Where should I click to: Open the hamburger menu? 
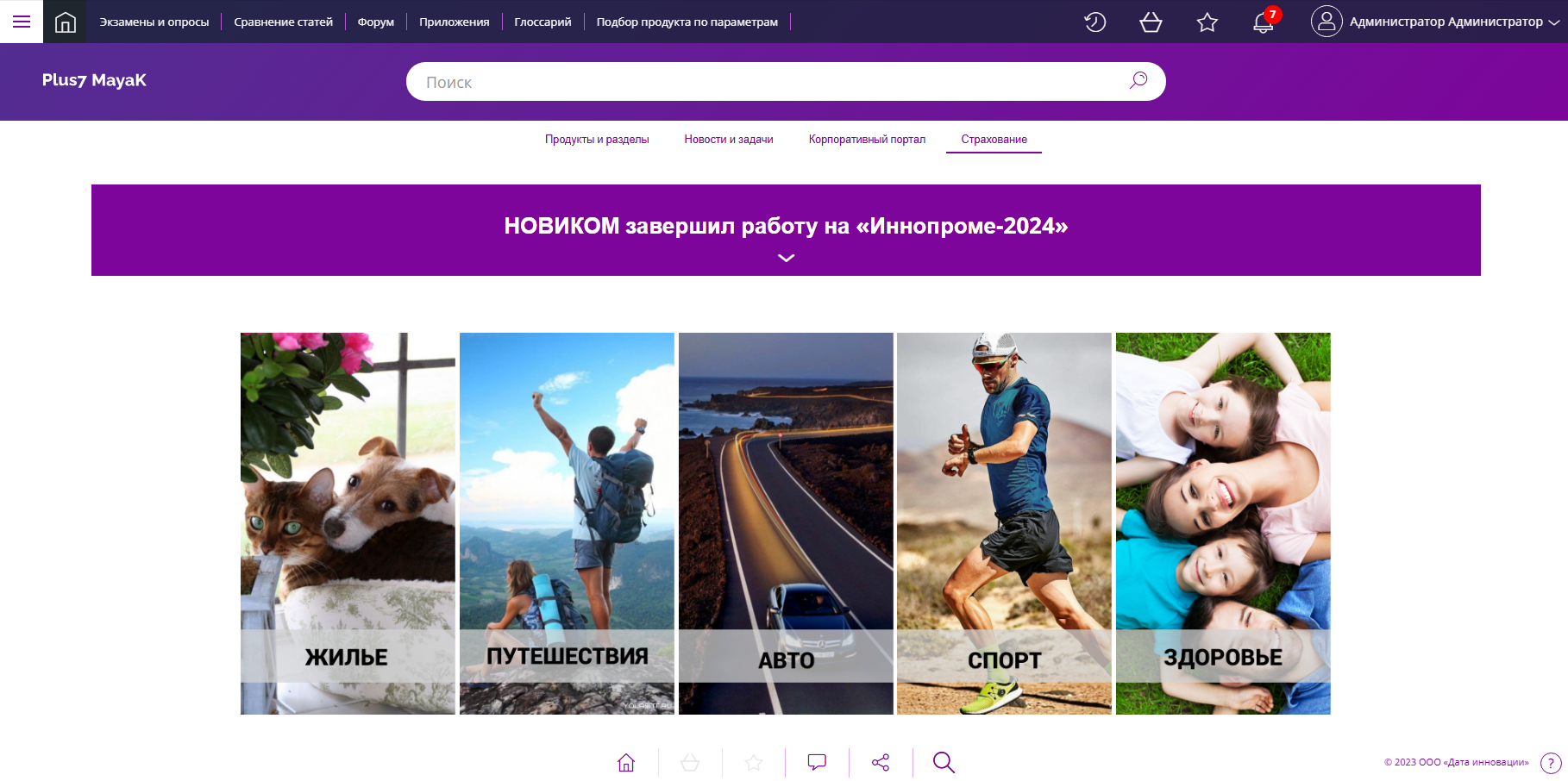point(22,22)
